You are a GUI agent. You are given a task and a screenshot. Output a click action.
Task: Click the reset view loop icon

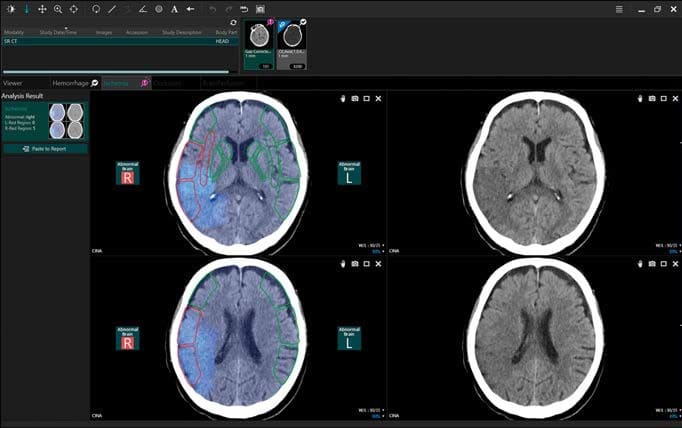244,9
